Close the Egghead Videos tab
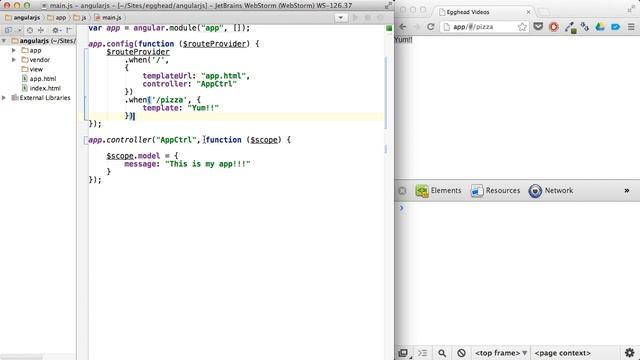 (528, 12)
